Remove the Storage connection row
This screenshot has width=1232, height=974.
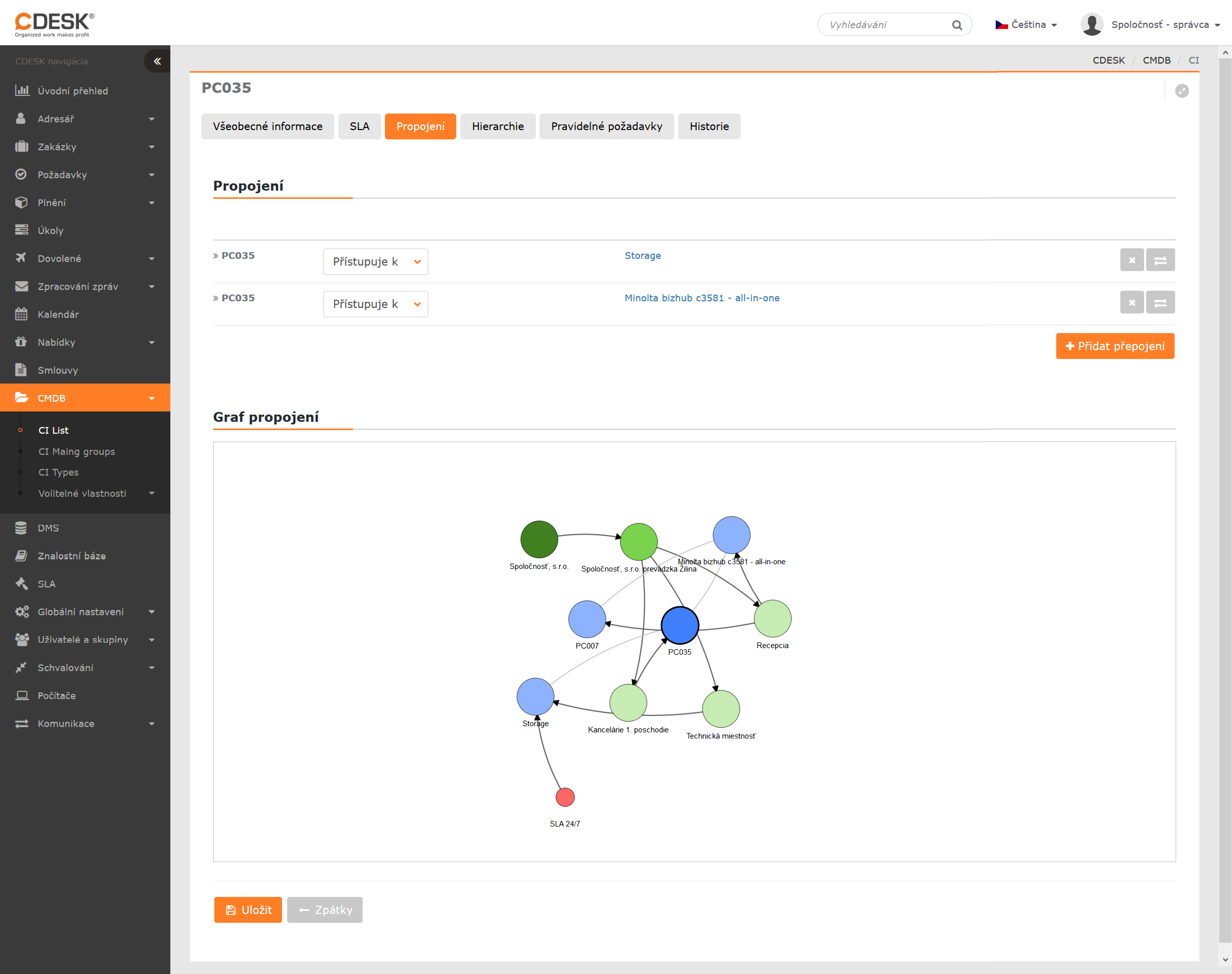(1132, 260)
